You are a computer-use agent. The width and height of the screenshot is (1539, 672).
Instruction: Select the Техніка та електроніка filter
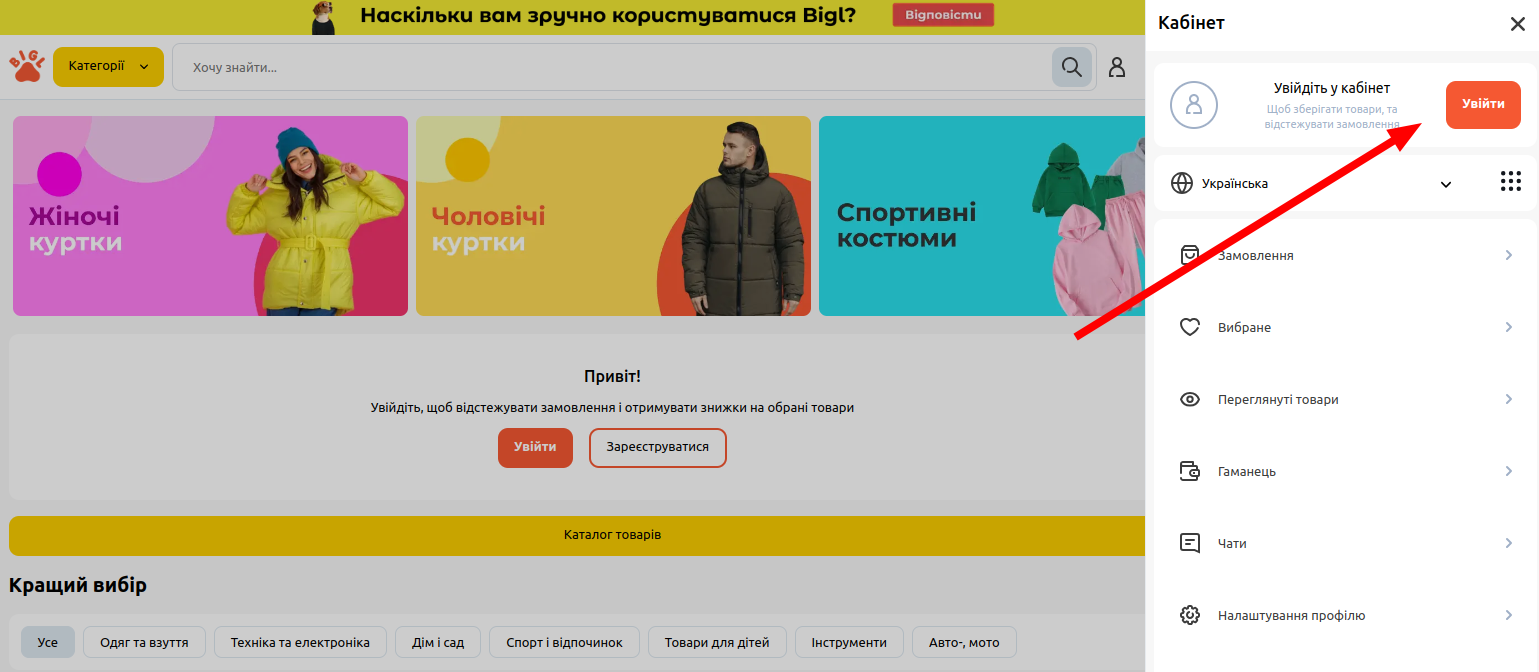click(x=300, y=642)
